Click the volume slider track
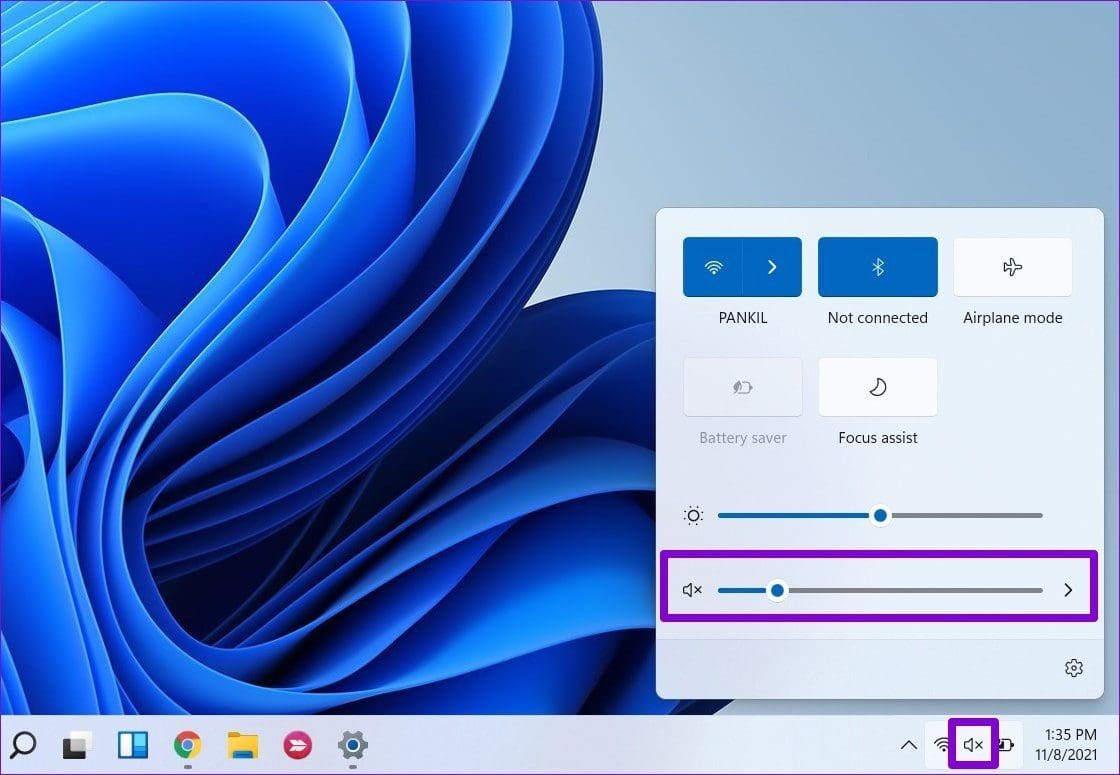 [x=880, y=590]
